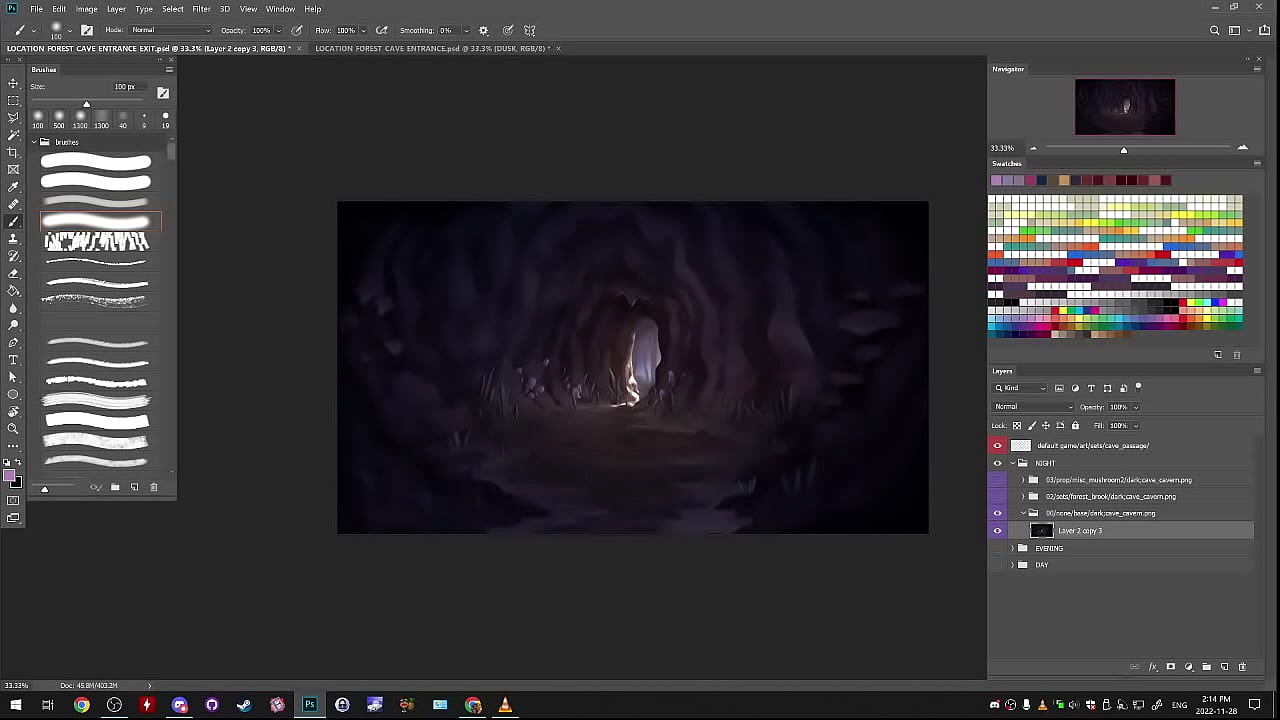
Task: Show the EVENING layer group
Action: click(x=997, y=548)
